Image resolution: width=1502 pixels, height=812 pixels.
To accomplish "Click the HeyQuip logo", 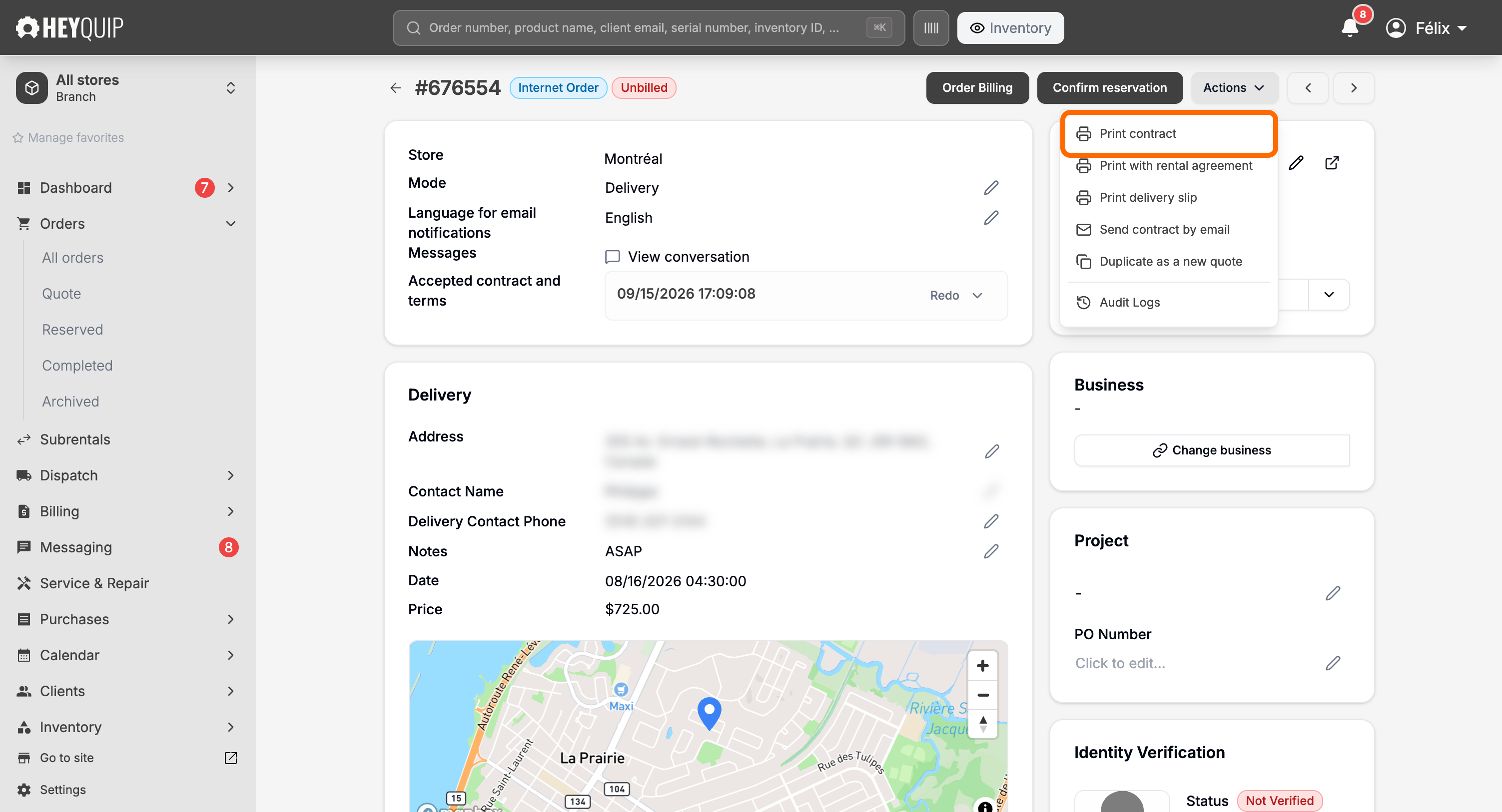I will click(69, 27).
